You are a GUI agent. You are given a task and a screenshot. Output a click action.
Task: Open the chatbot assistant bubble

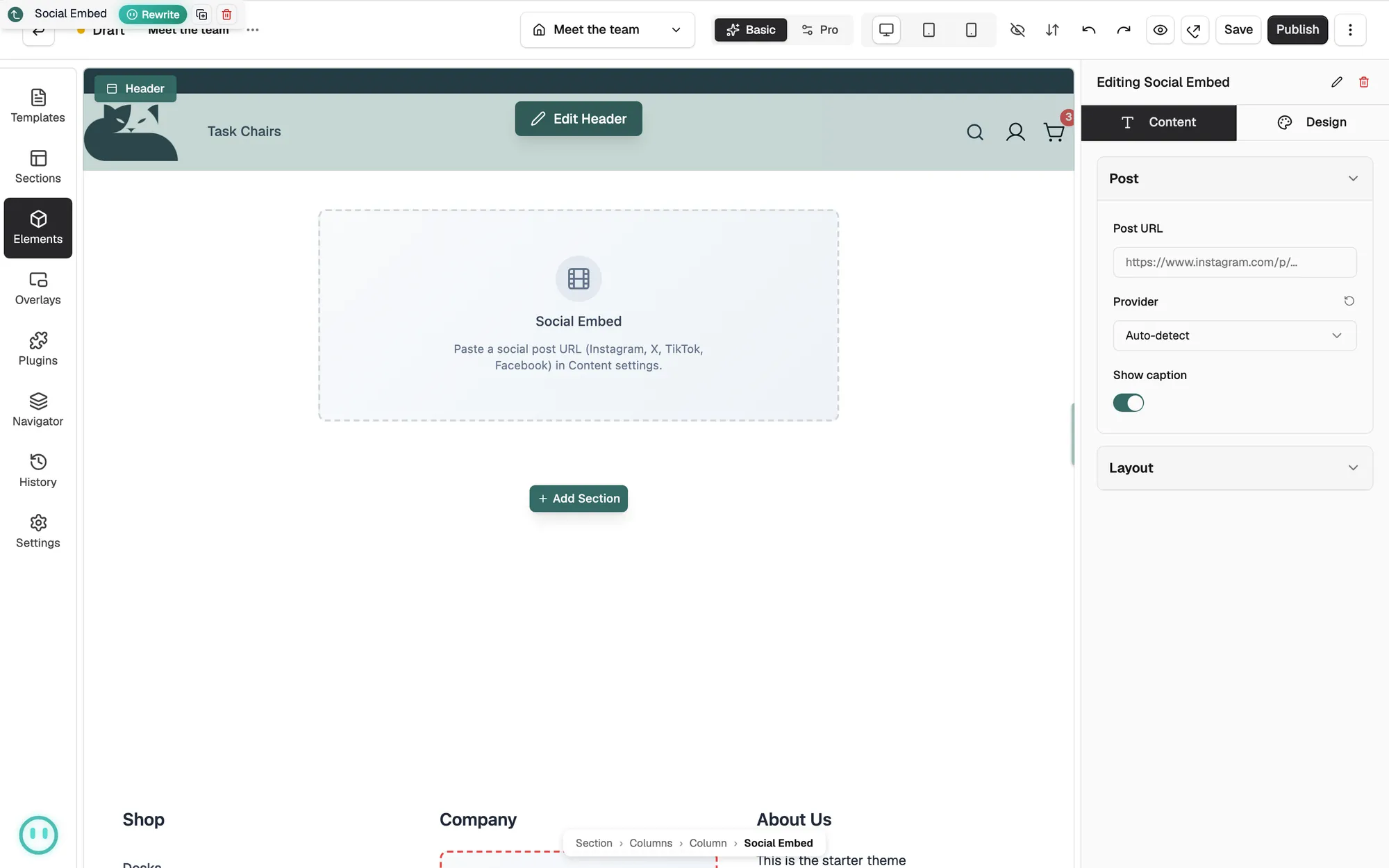[38, 835]
